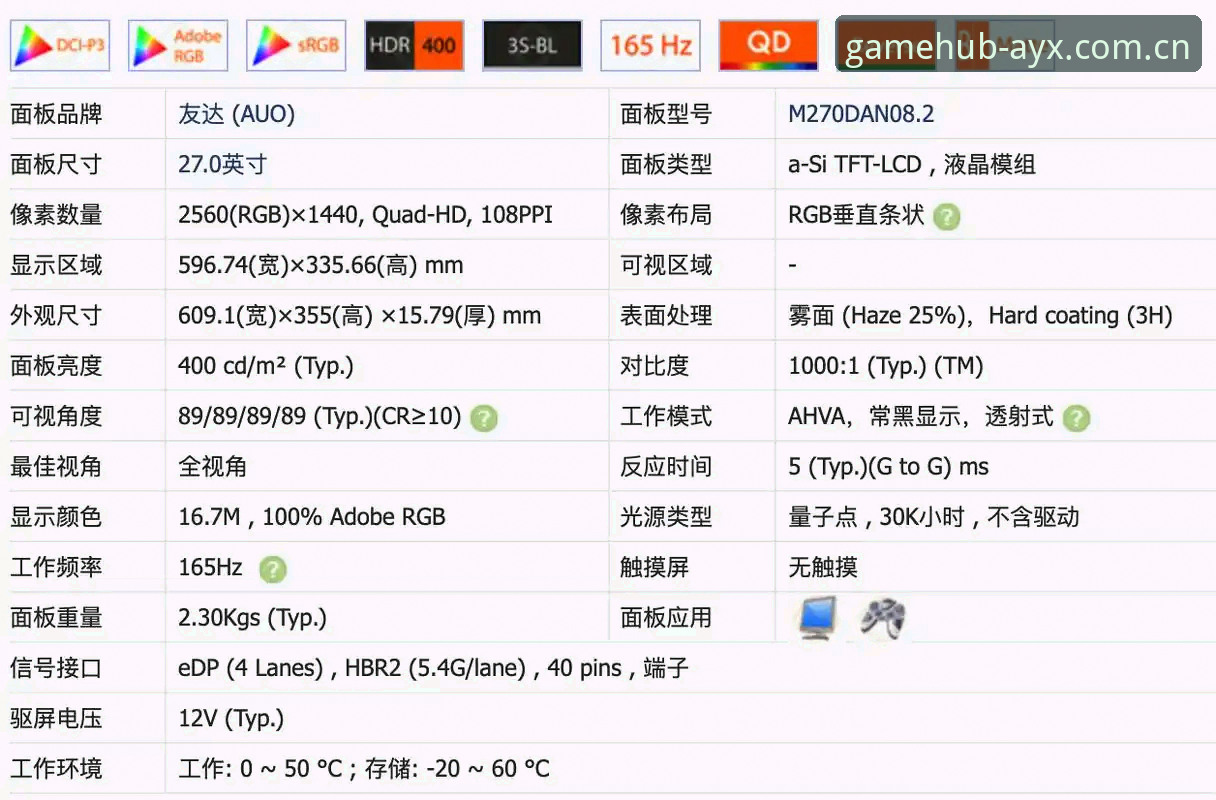Screen dimensions: 1216x800
Task: Click the 400 cd/m² (Typ.) value
Action: 266,366
